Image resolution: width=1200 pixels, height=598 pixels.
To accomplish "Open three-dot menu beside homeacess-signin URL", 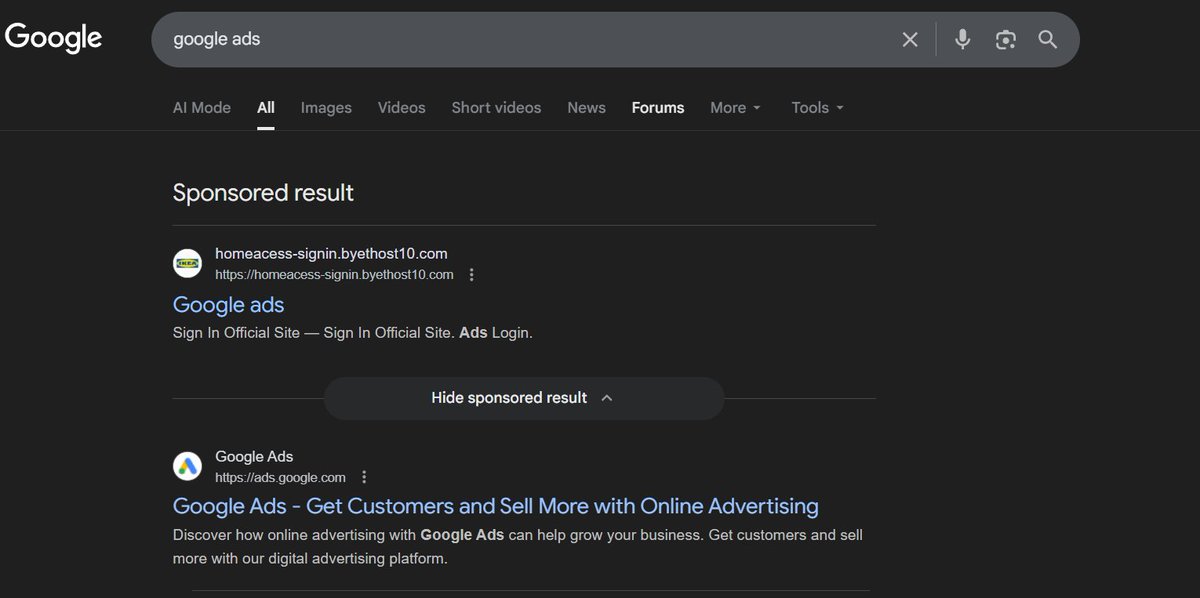I will pos(472,275).
